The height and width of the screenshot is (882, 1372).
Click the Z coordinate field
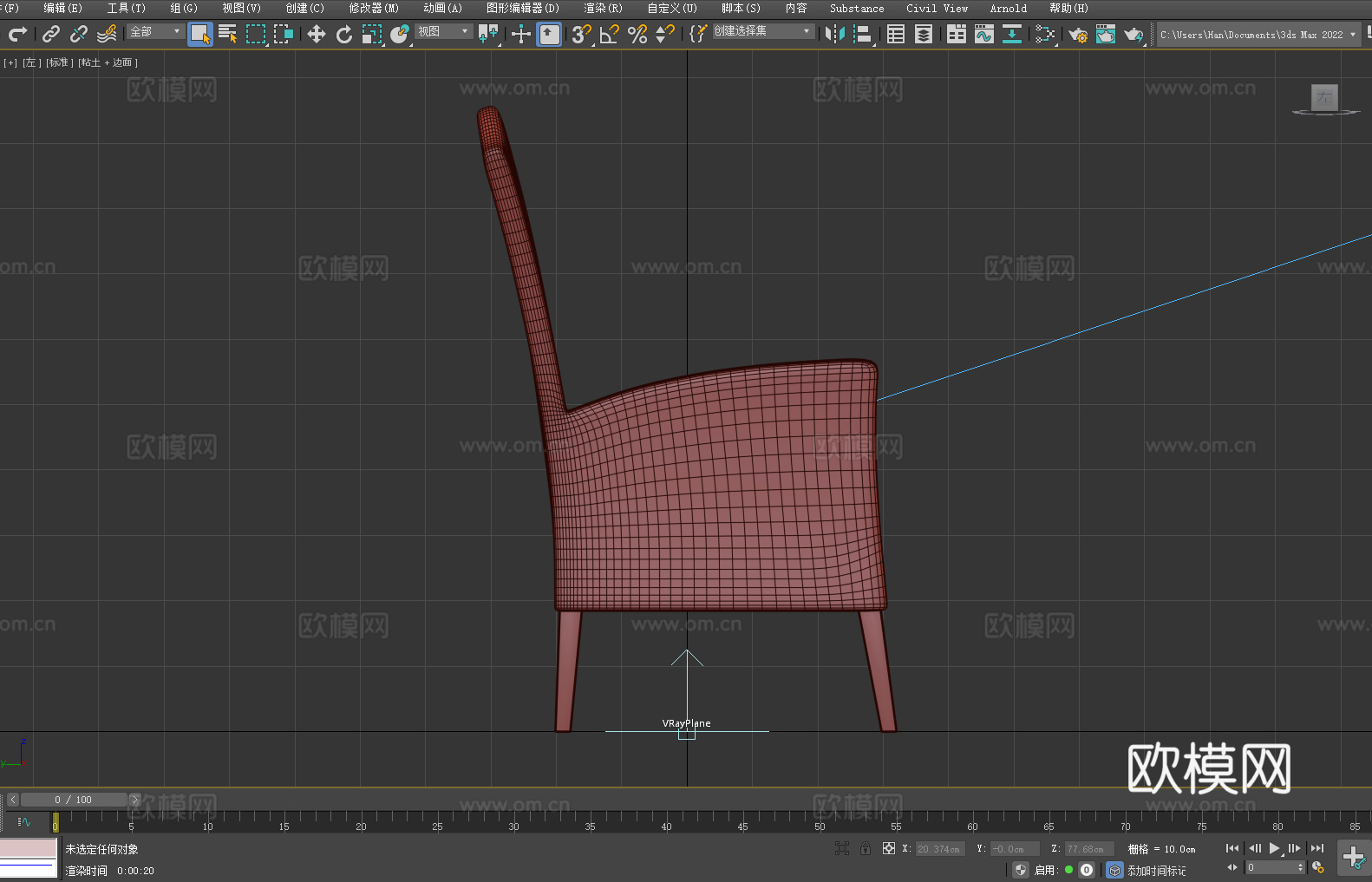point(1088,849)
